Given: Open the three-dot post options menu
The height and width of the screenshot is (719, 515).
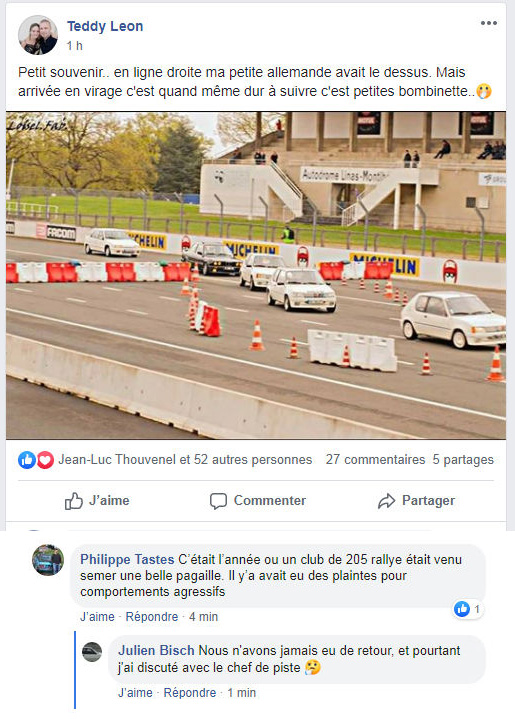Looking at the screenshot, I should pos(488,23).
